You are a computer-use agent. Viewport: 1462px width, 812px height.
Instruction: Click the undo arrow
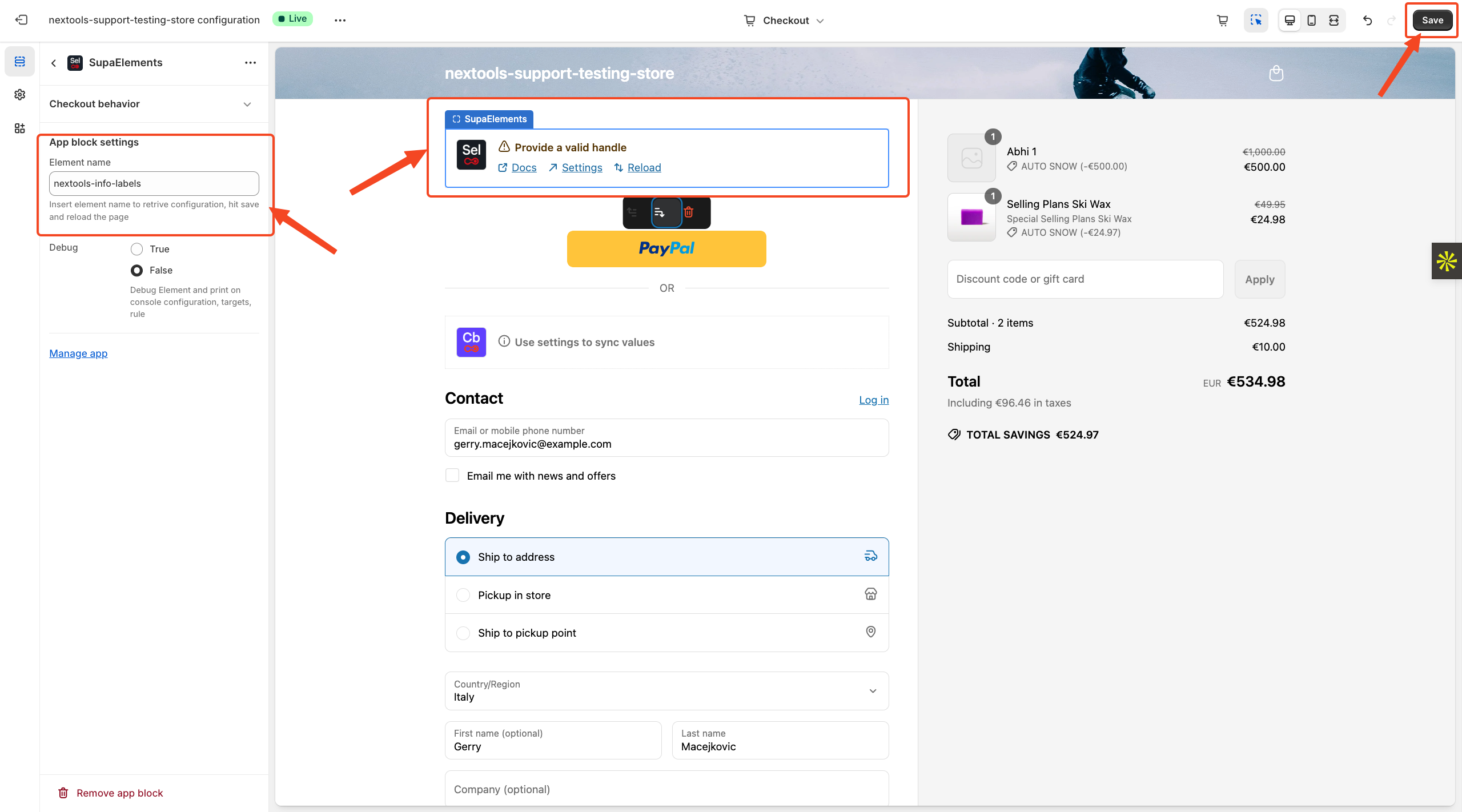[x=1367, y=21]
